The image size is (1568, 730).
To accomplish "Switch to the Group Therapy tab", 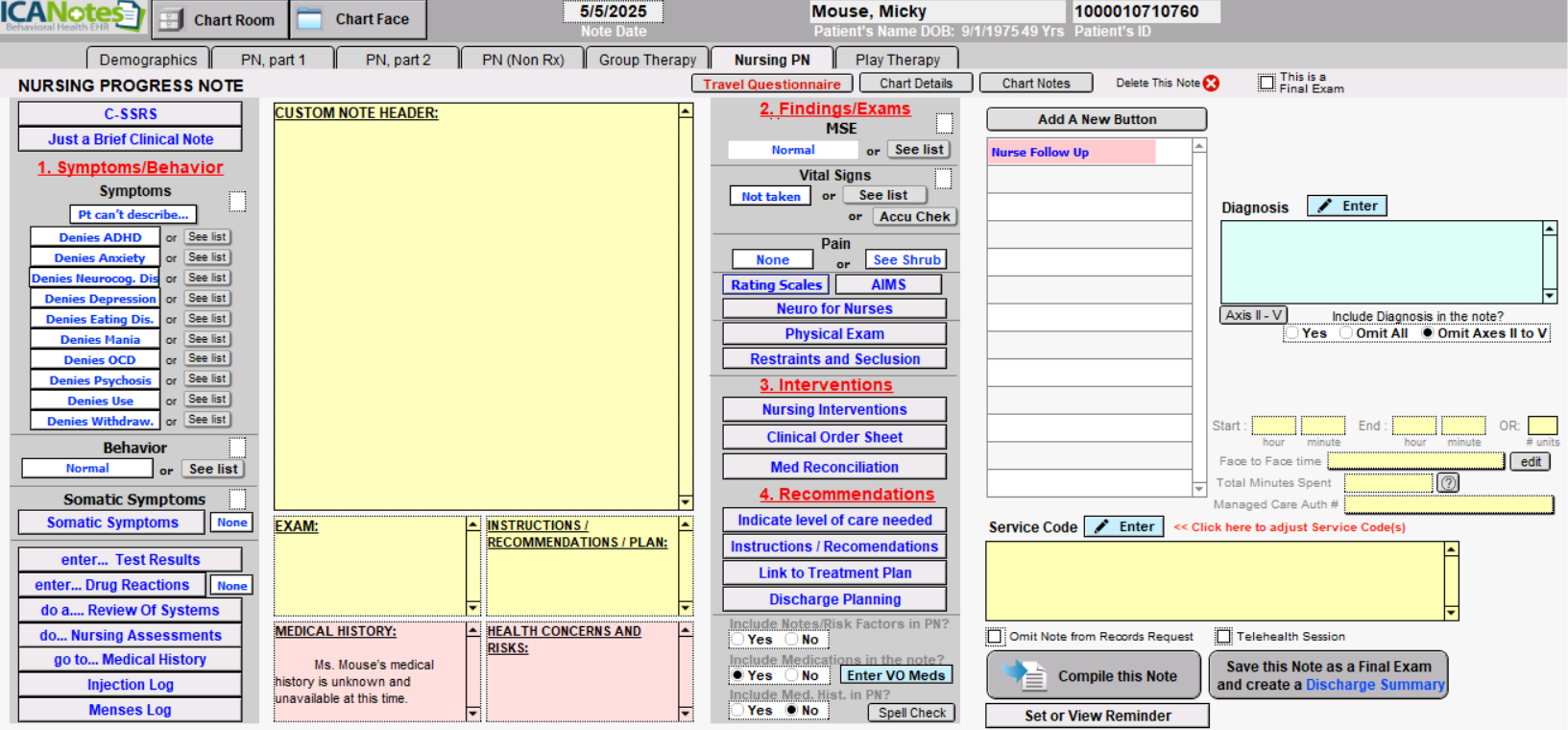I will 647,60.
